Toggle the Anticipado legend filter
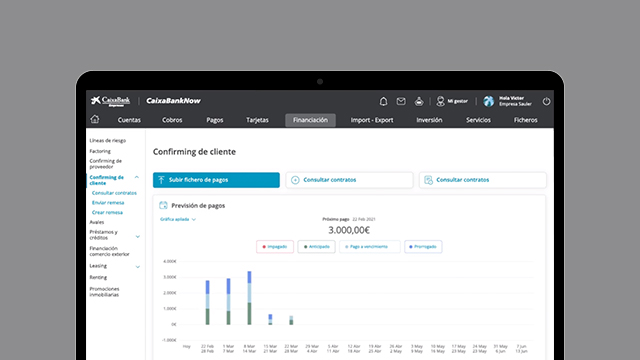The height and width of the screenshot is (360, 640). click(x=316, y=247)
